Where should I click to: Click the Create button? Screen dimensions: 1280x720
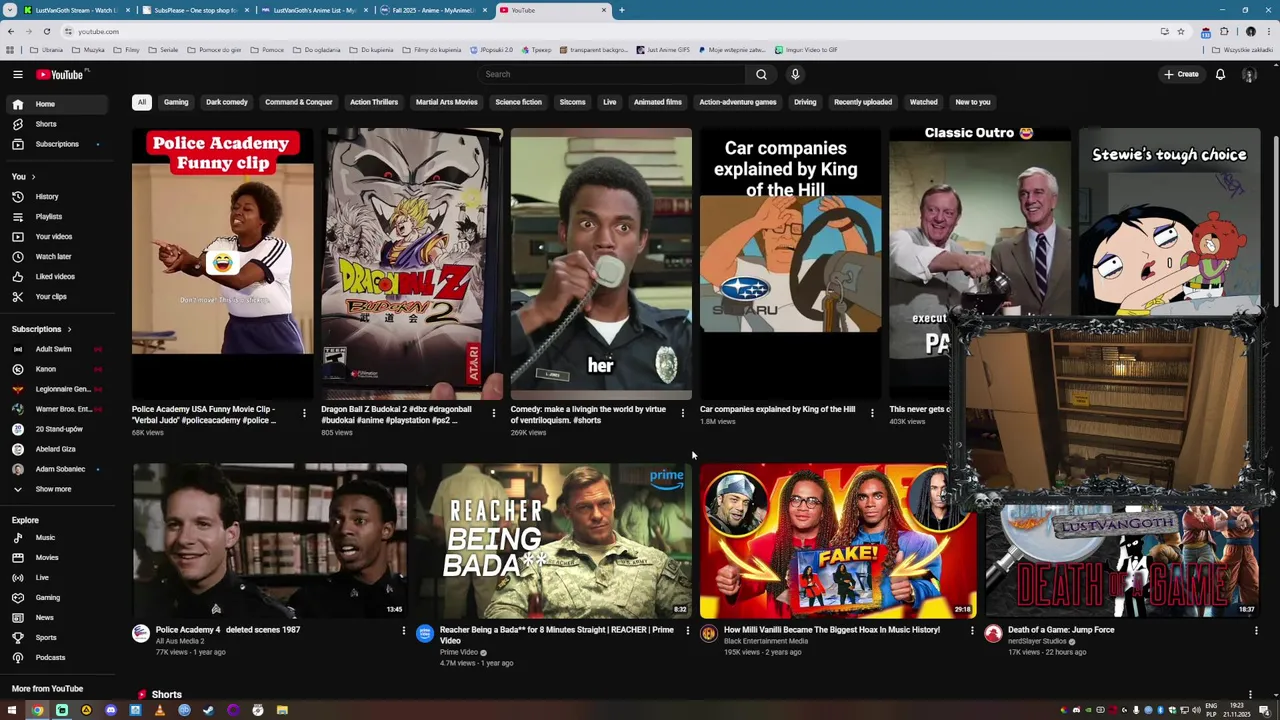(x=1181, y=74)
